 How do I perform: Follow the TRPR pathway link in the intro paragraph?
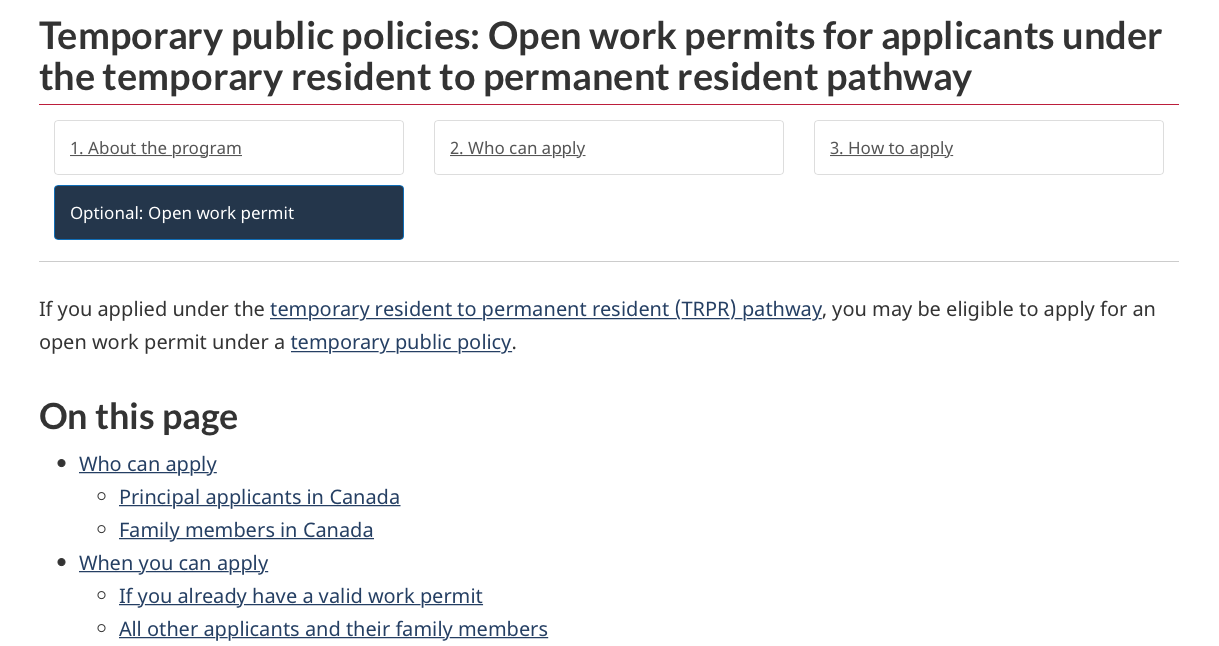[546, 309]
